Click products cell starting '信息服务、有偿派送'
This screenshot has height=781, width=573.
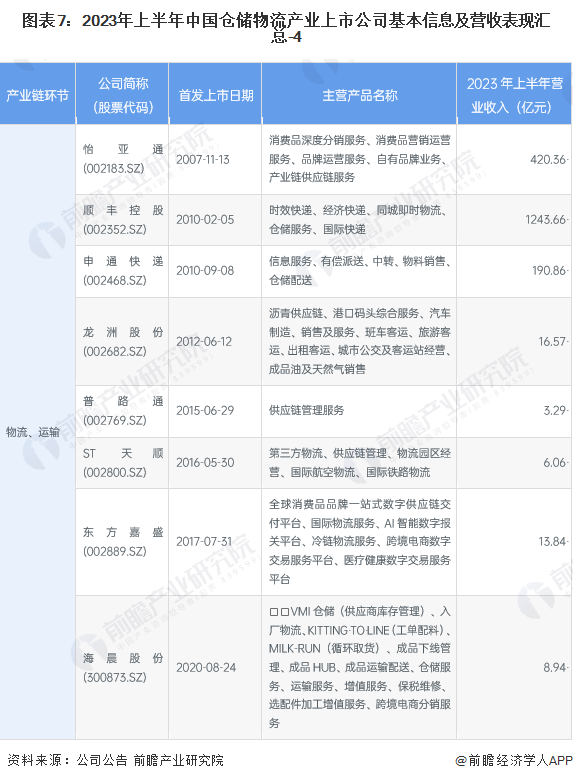[x=359, y=271]
